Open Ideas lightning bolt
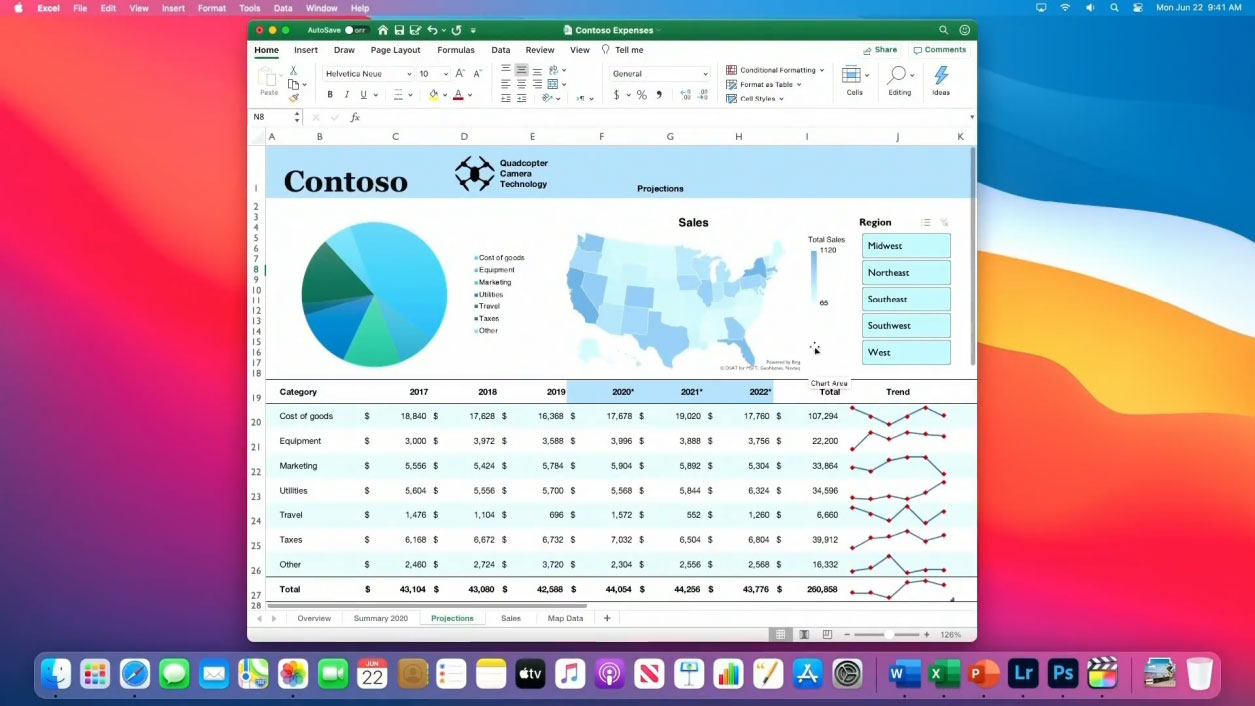 pyautogui.click(x=941, y=80)
